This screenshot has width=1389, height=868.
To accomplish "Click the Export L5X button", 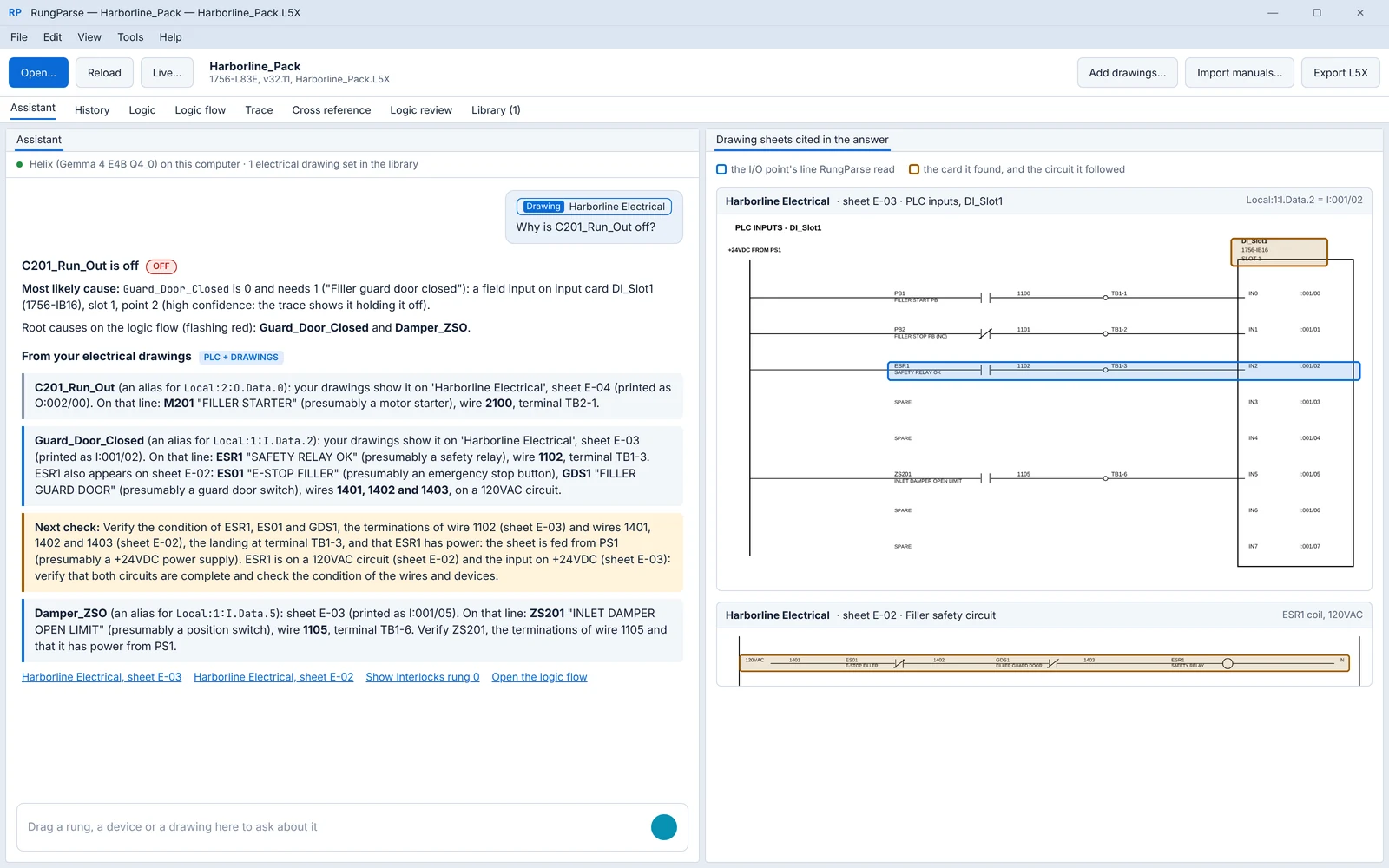I will (1340, 73).
